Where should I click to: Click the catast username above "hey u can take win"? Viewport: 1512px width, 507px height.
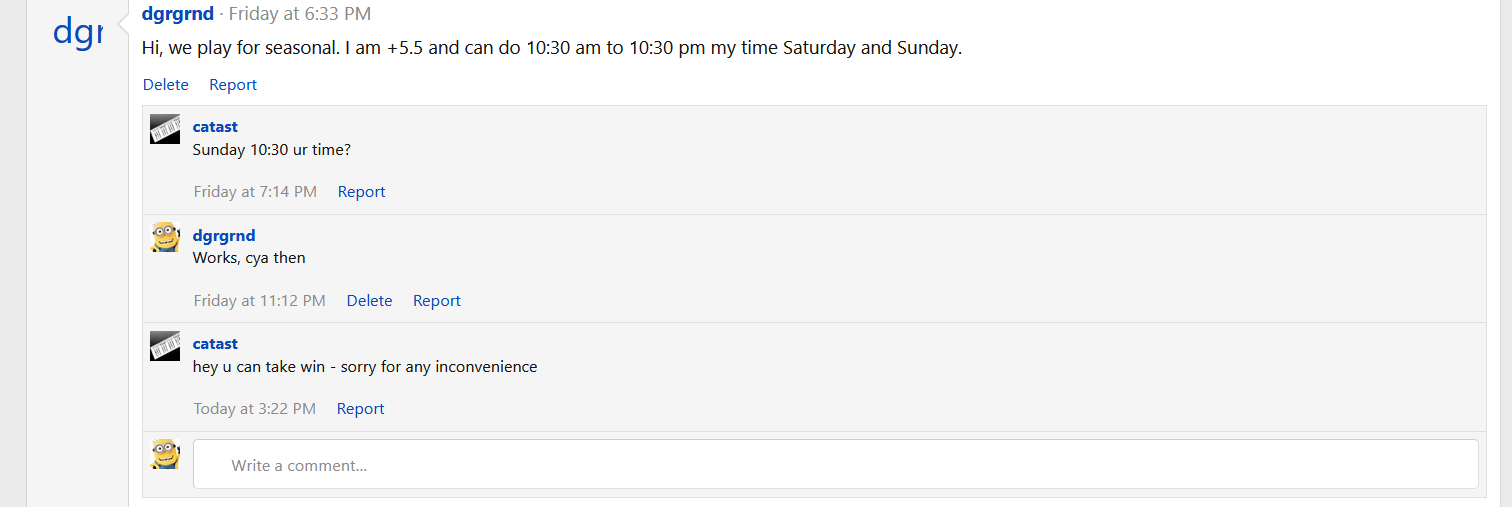(215, 344)
